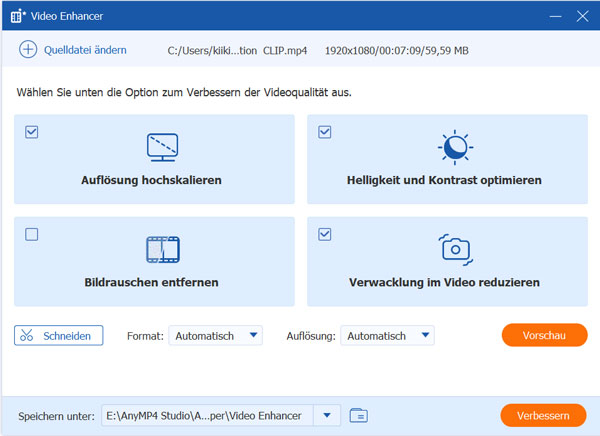Enable the Bildrauschen entfernen checkbox
Viewport: 600px width, 436px height.
(x=31, y=234)
